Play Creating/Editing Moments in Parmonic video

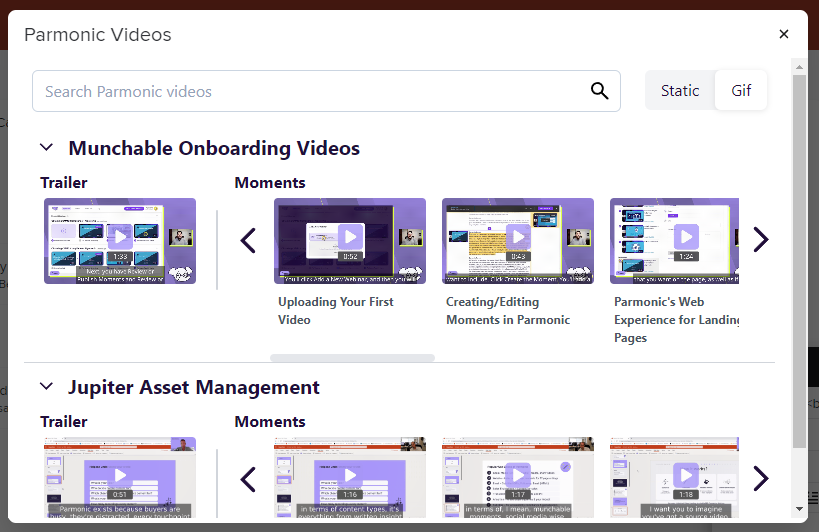pos(518,237)
